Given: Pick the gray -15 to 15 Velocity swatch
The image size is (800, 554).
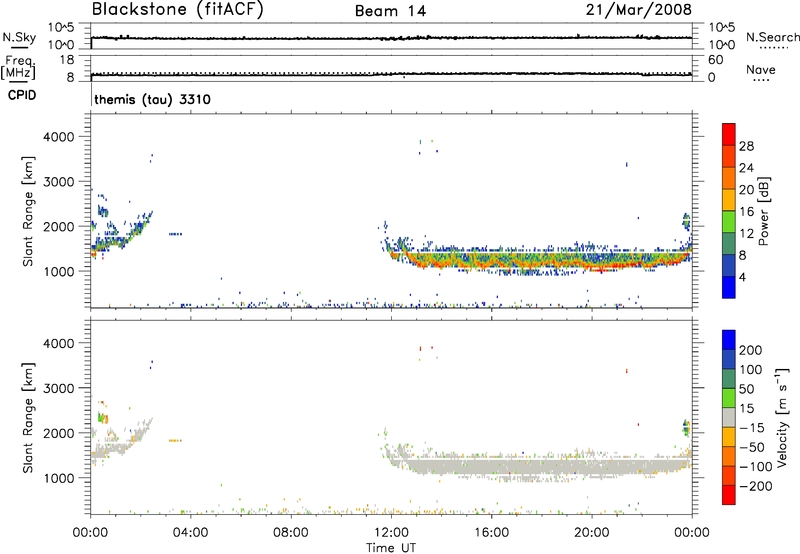Looking at the screenshot, I should [729, 417].
